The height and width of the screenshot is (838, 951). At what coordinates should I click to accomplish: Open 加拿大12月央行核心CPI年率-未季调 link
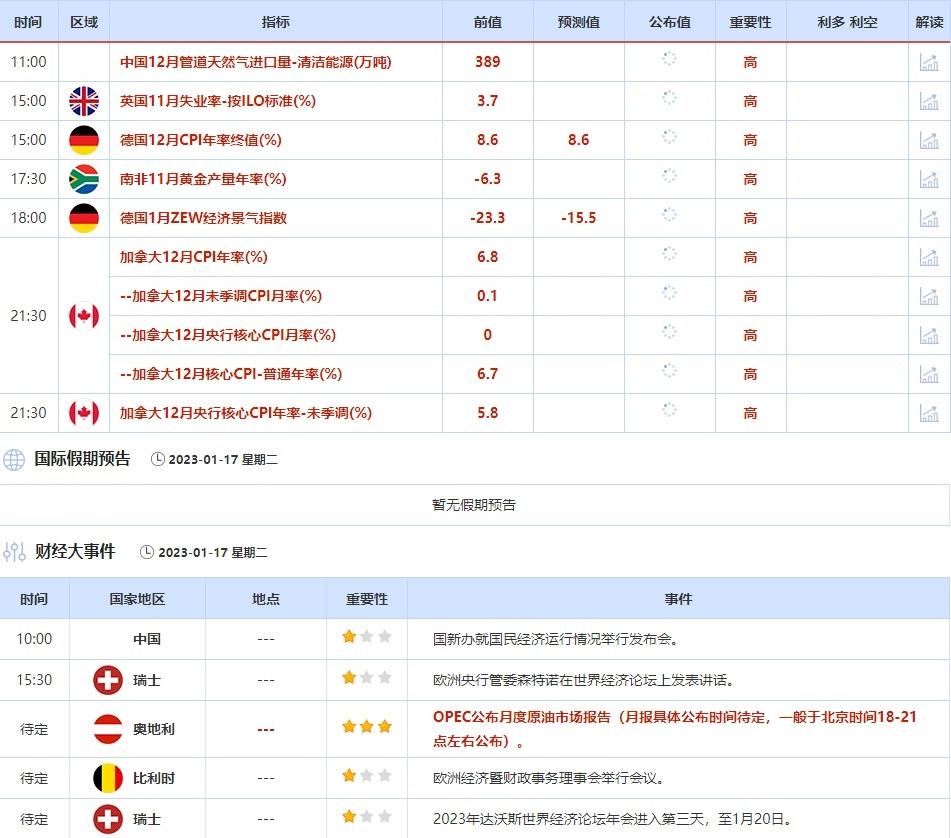click(246, 413)
